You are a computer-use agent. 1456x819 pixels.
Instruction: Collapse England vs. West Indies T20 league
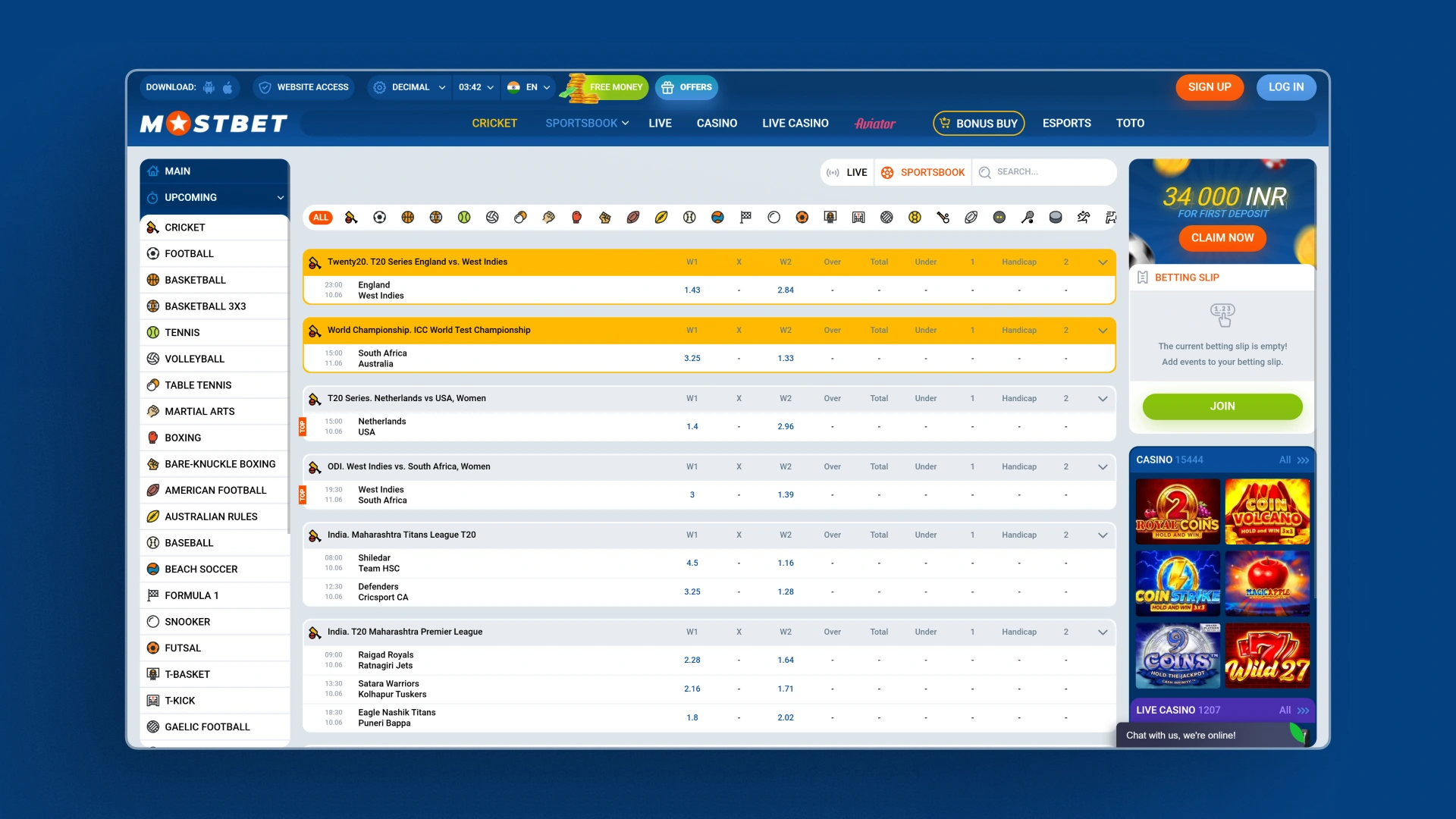[x=1103, y=262]
